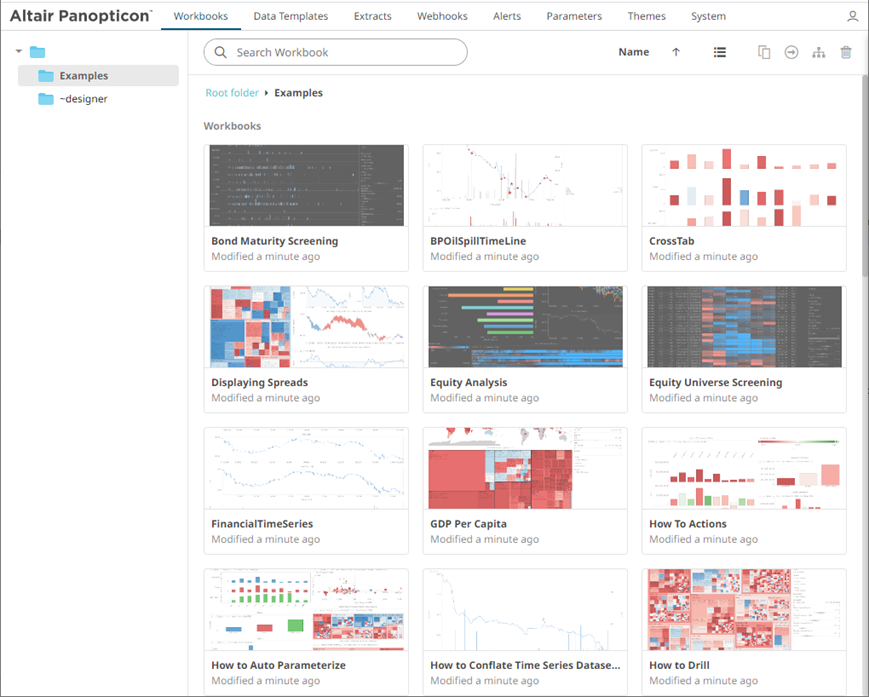Screen dimensions: 869x697
Task: Click the user account icon
Action: coord(852,17)
